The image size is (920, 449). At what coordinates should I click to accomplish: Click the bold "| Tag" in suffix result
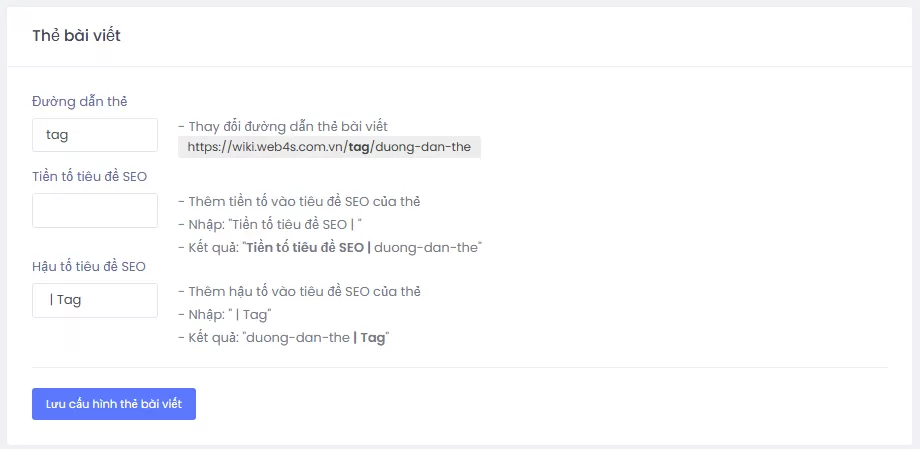[x=368, y=338]
